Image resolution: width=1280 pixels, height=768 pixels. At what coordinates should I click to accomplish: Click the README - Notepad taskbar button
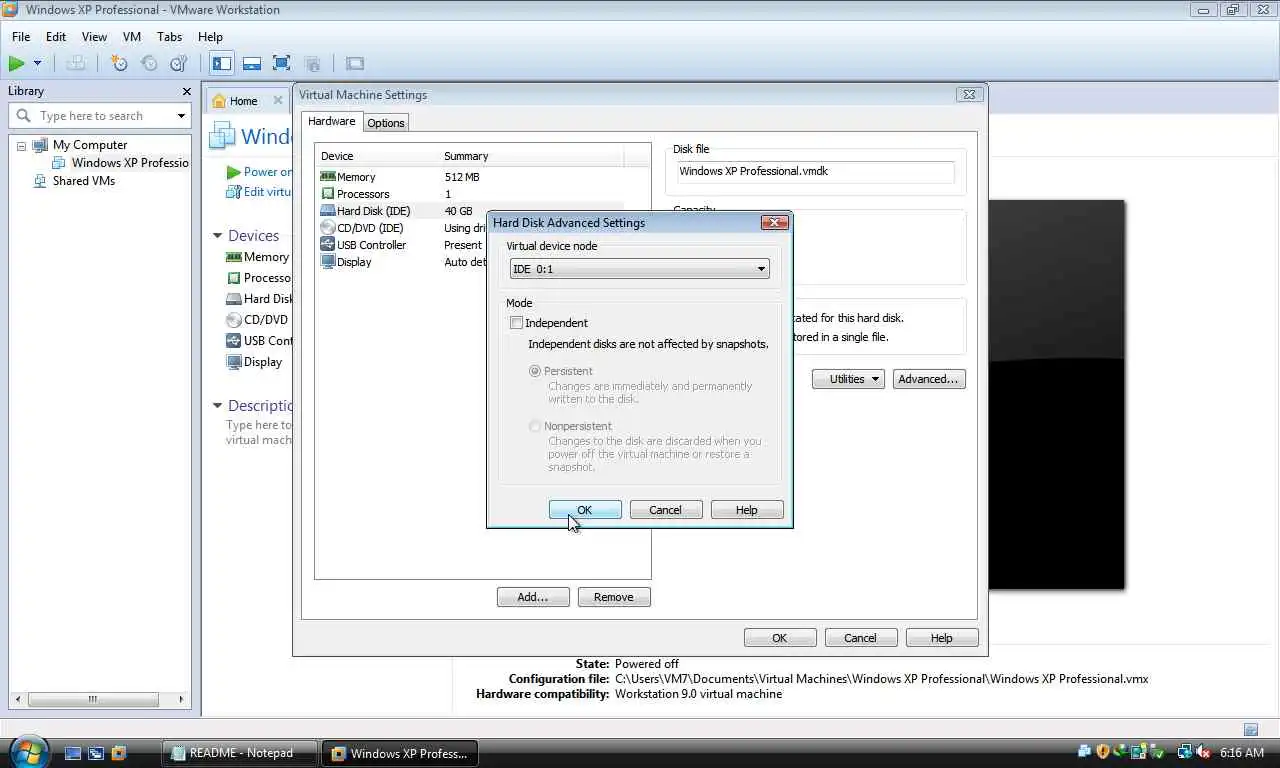pyautogui.click(x=240, y=753)
